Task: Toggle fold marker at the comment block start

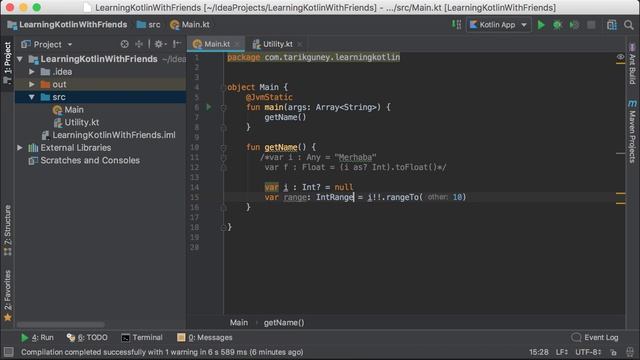Action: (x=223, y=158)
